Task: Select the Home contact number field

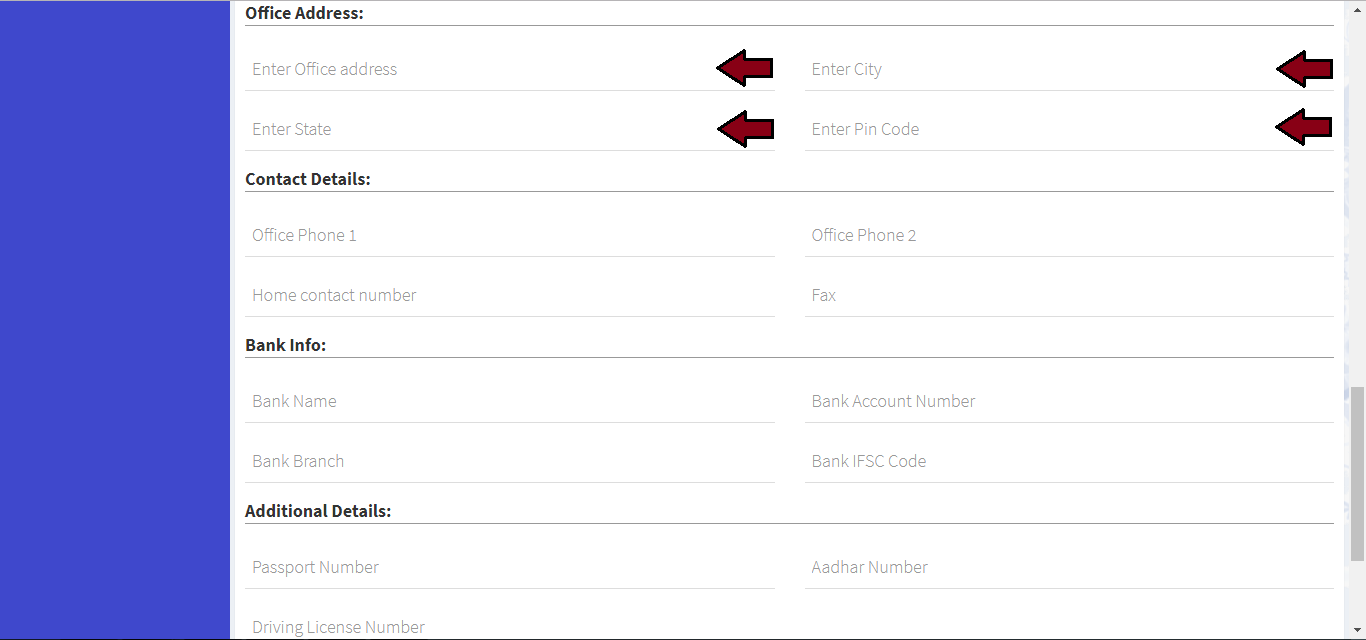Action: point(509,295)
